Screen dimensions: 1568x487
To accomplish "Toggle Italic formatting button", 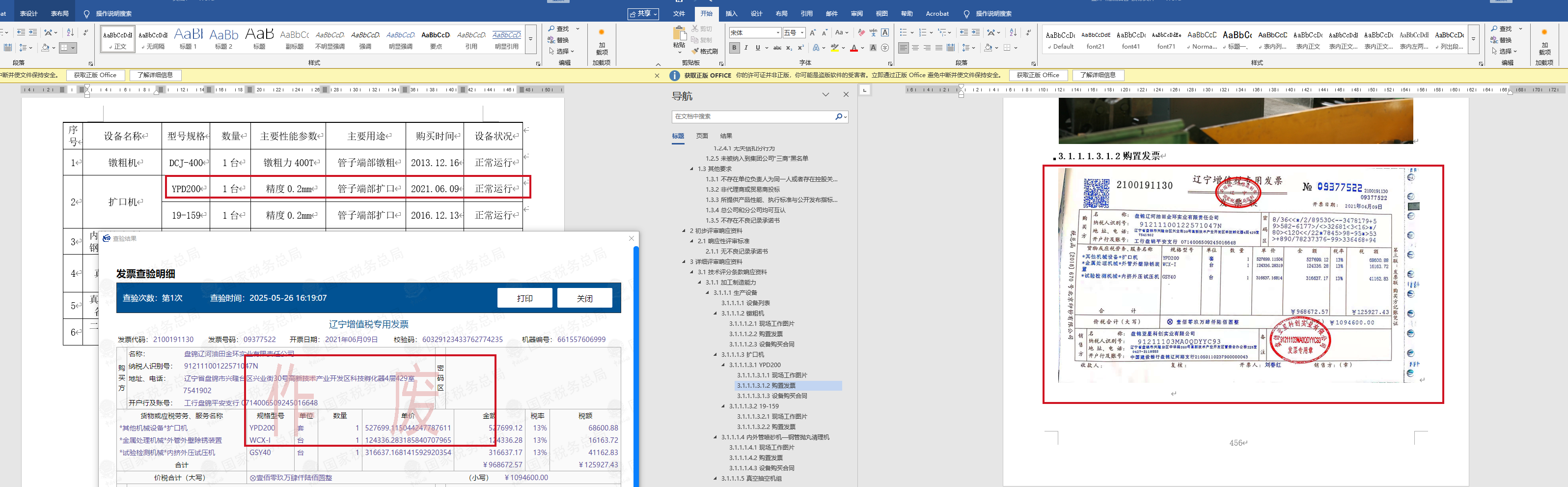I will [746, 48].
